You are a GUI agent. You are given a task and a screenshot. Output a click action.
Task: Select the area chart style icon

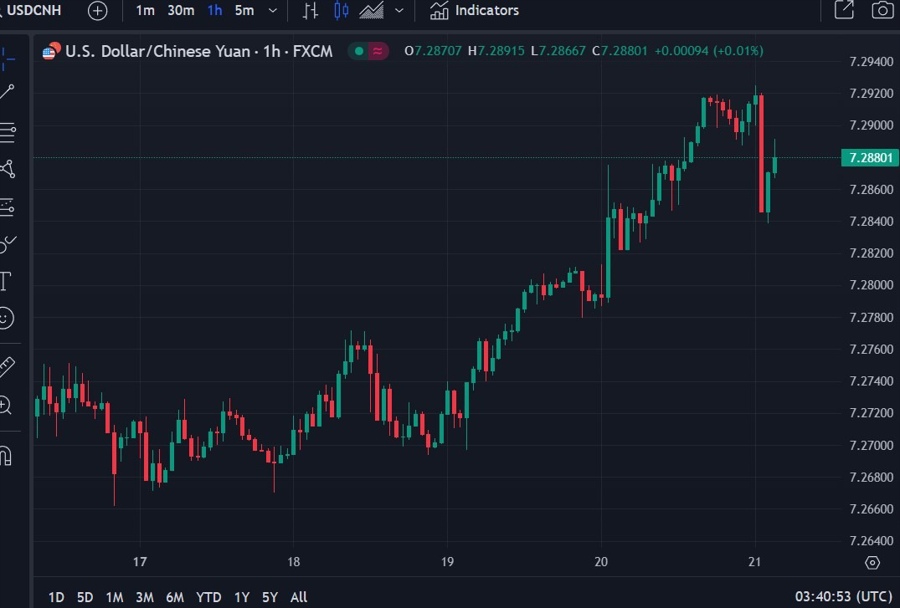pyautogui.click(x=371, y=10)
